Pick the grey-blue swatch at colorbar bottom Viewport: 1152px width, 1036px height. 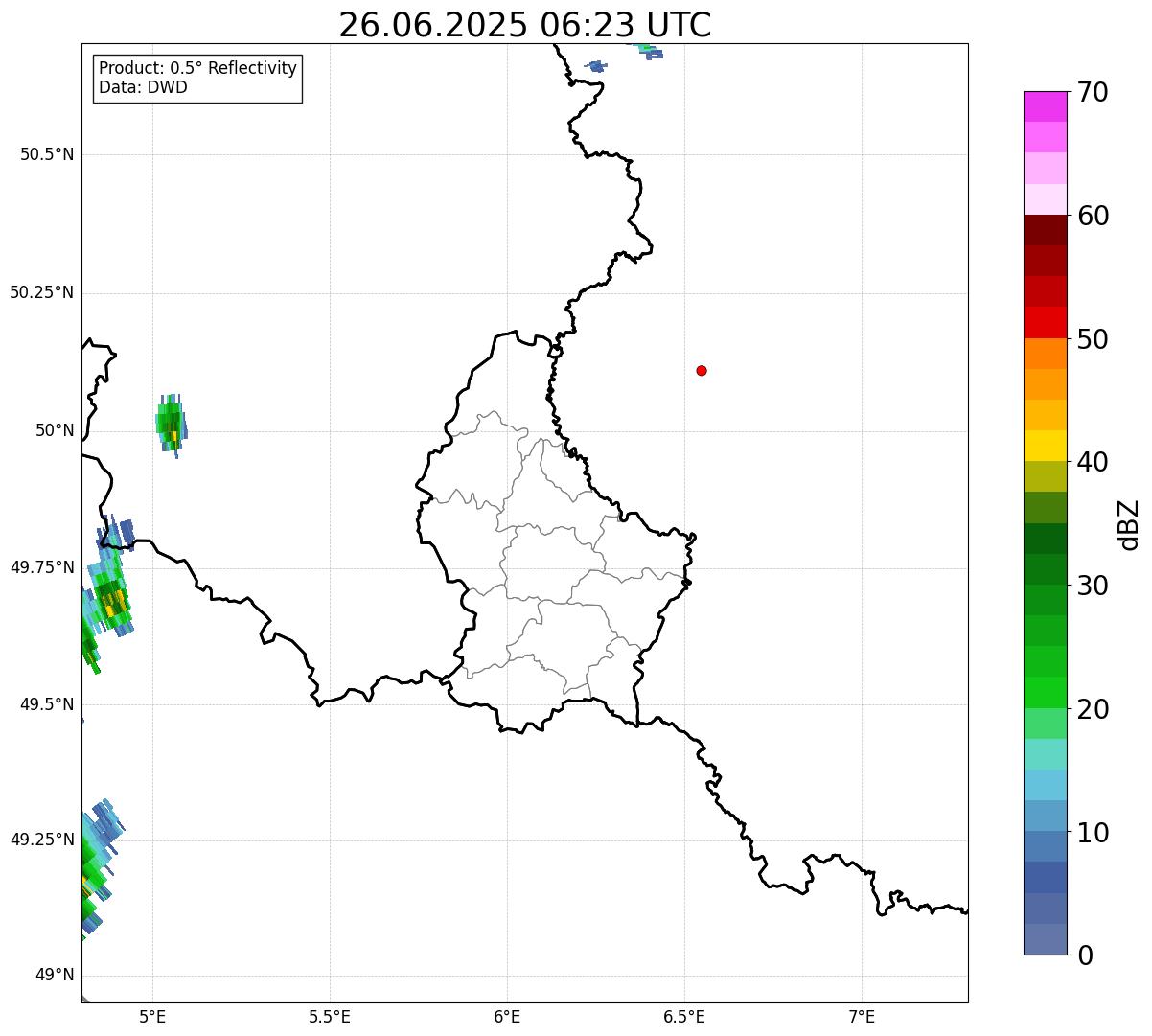[x=1045, y=939]
